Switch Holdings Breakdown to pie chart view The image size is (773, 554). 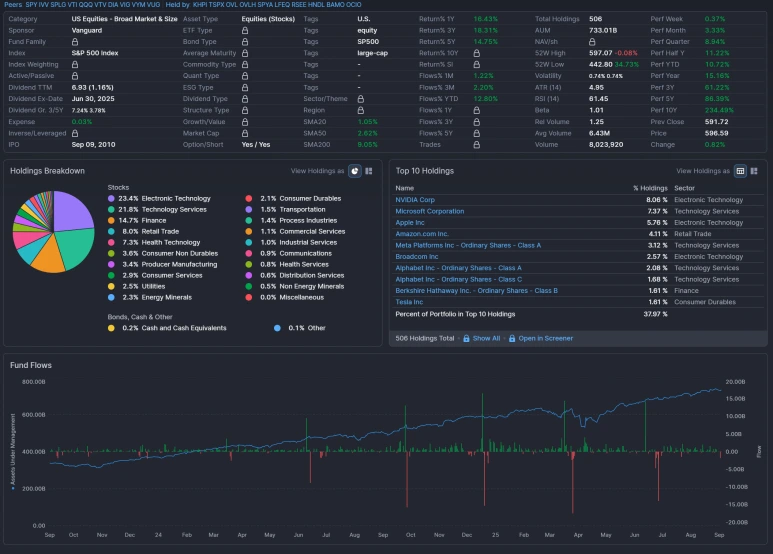pyautogui.click(x=354, y=171)
